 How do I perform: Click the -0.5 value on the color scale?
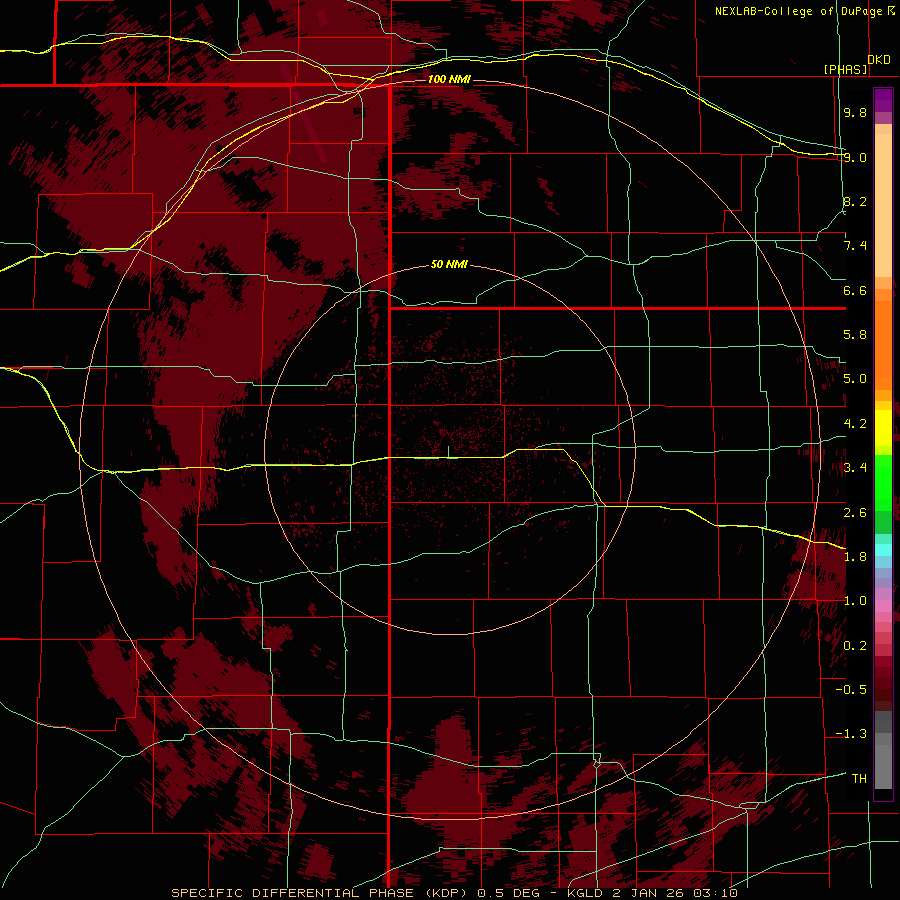coord(851,690)
